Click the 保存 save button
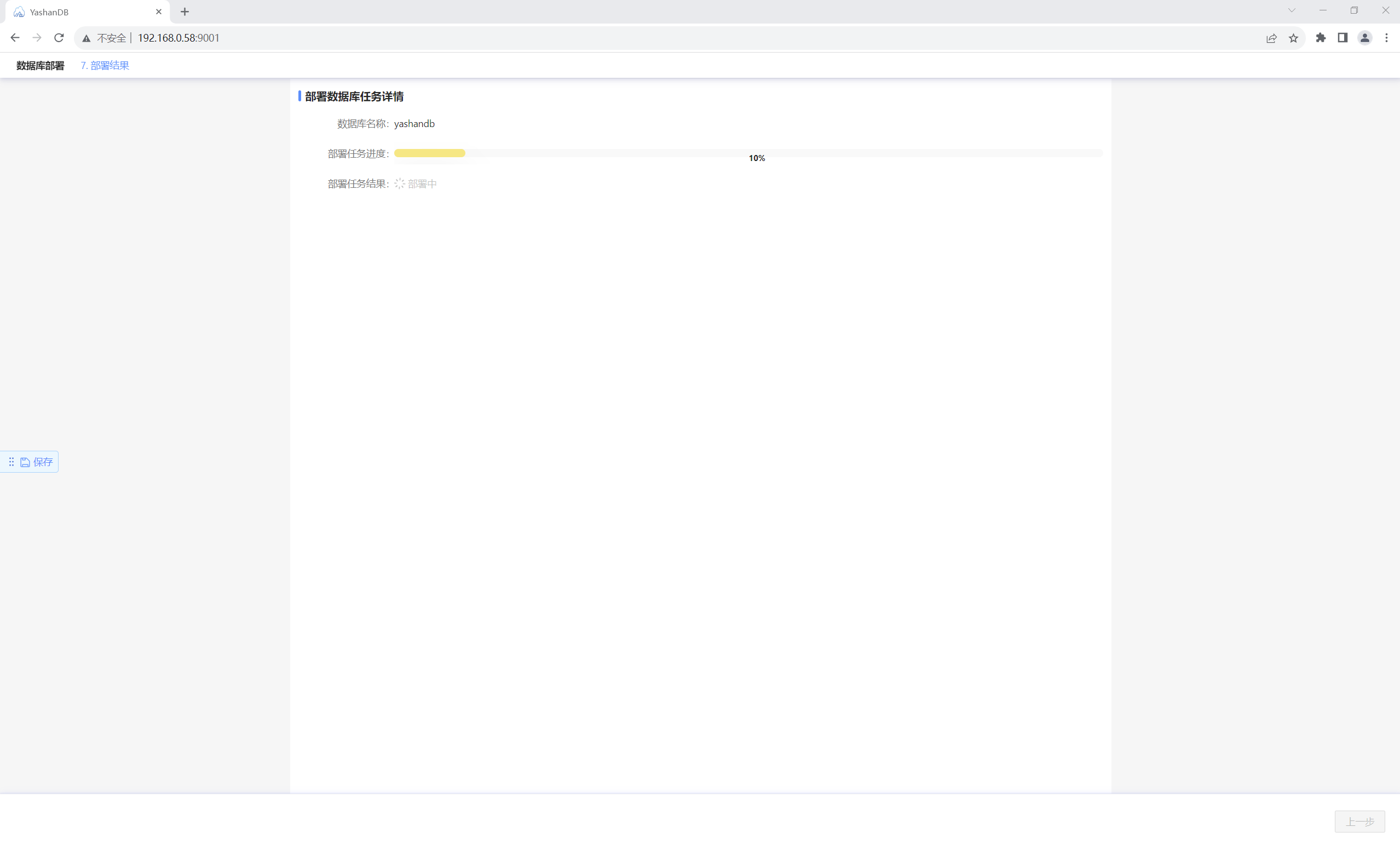The height and width of the screenshot is (844, 1400). click(37, 462)
